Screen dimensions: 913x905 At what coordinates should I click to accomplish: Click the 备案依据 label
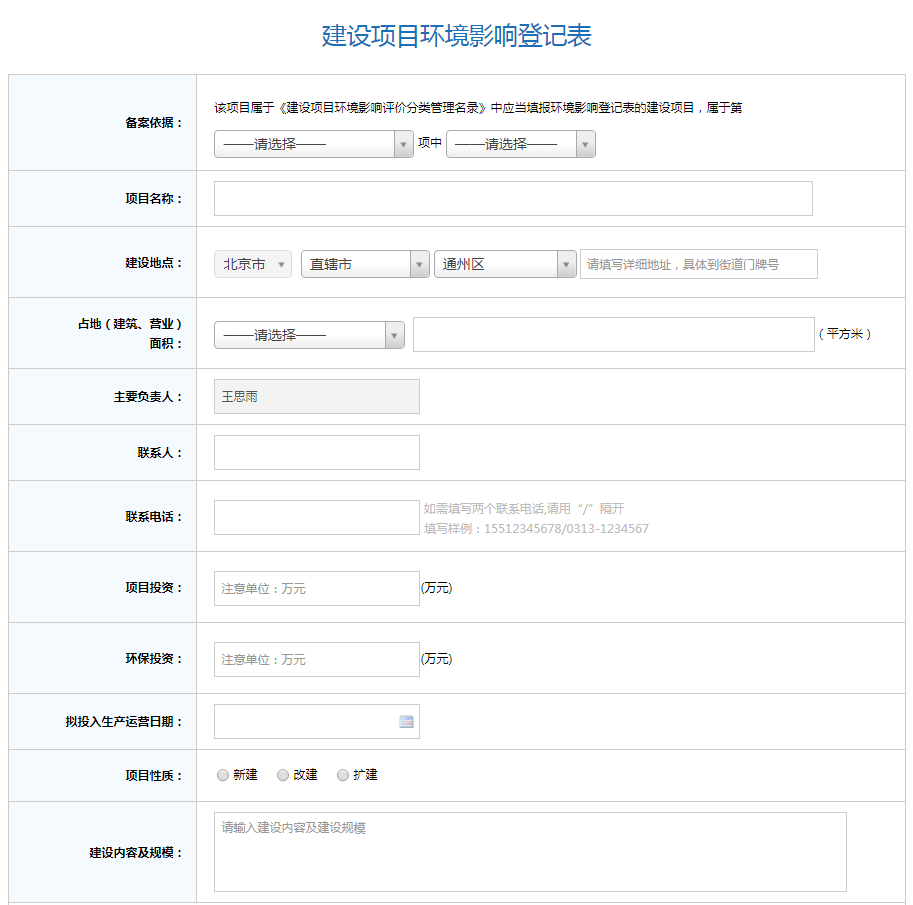coord(154,122)
